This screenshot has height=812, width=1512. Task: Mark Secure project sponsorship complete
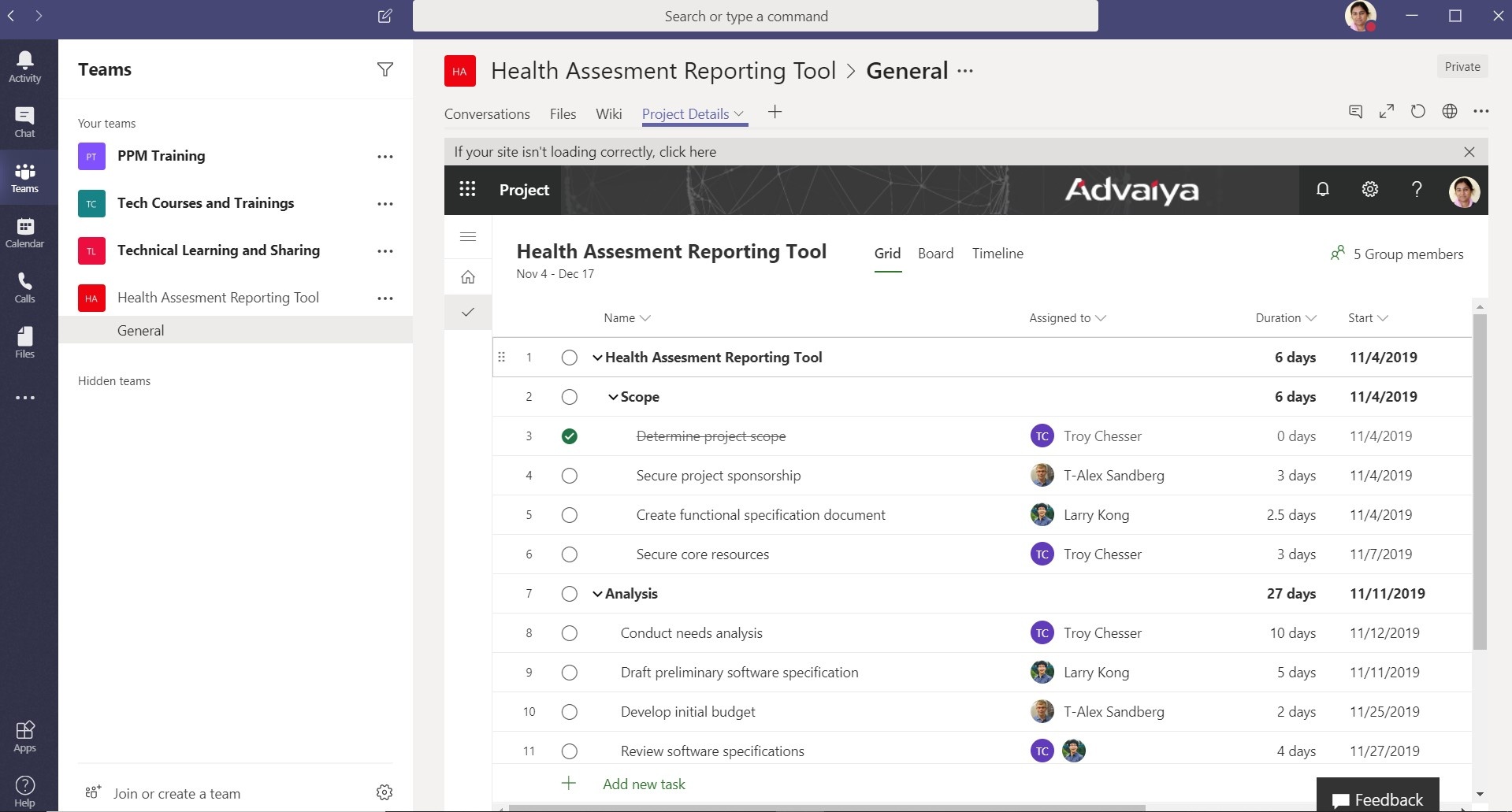pos(570,476)
